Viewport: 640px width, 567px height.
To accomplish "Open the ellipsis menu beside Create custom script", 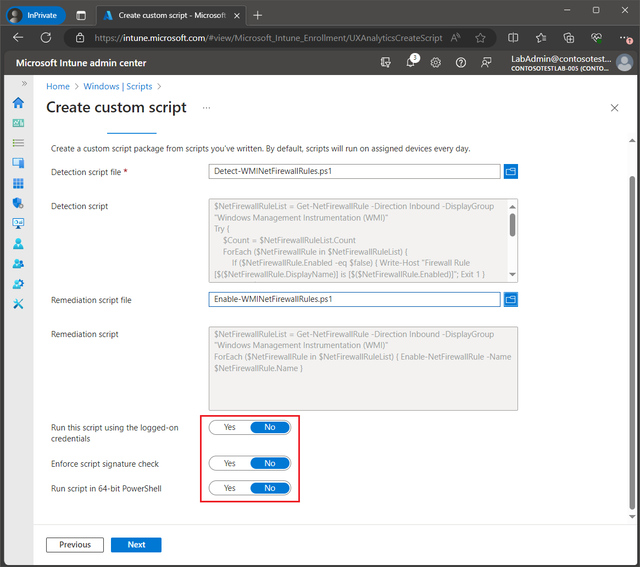I will 207,108.
